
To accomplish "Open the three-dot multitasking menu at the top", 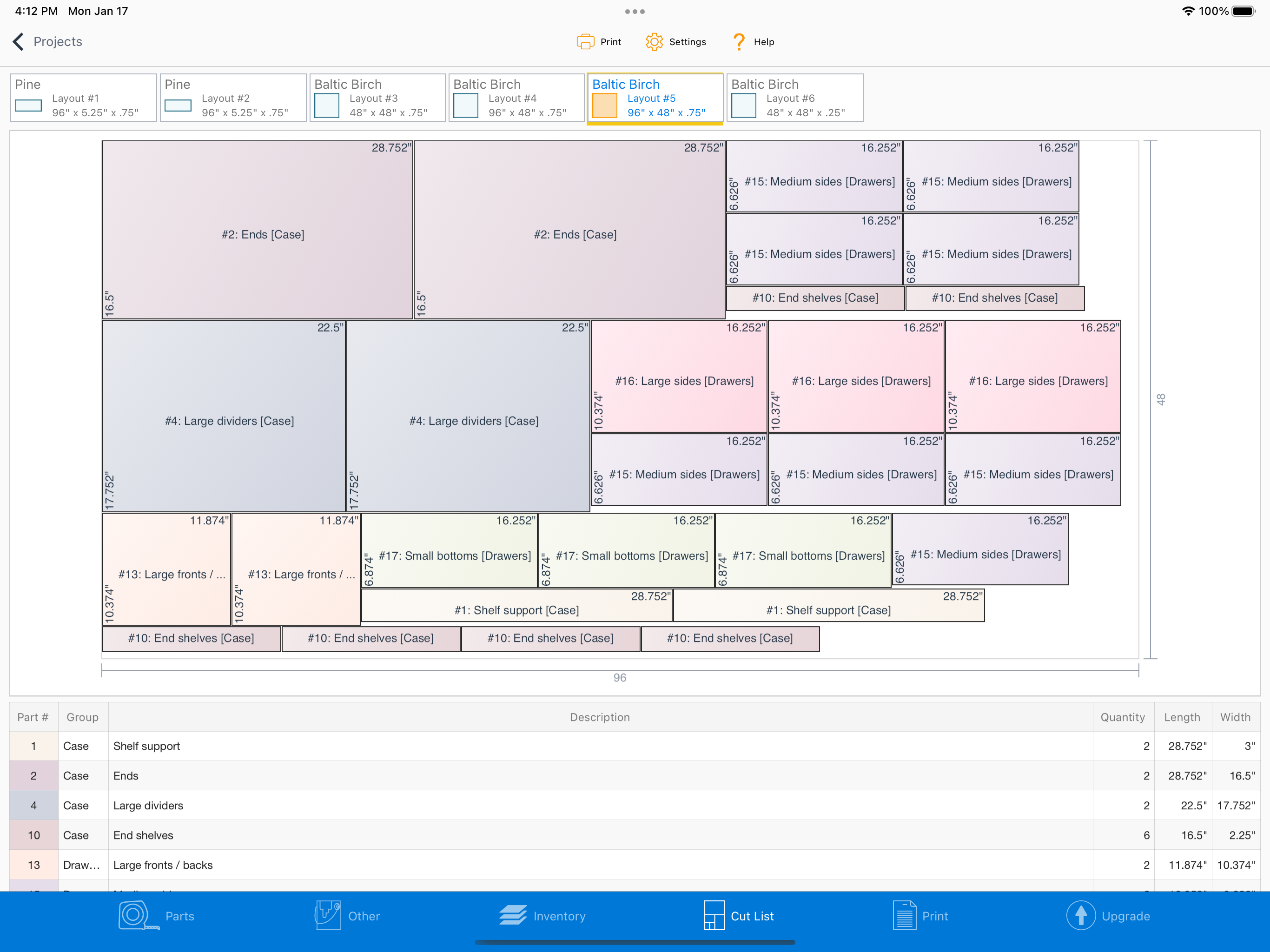I will pyautogui.click(x=635, y=12).
